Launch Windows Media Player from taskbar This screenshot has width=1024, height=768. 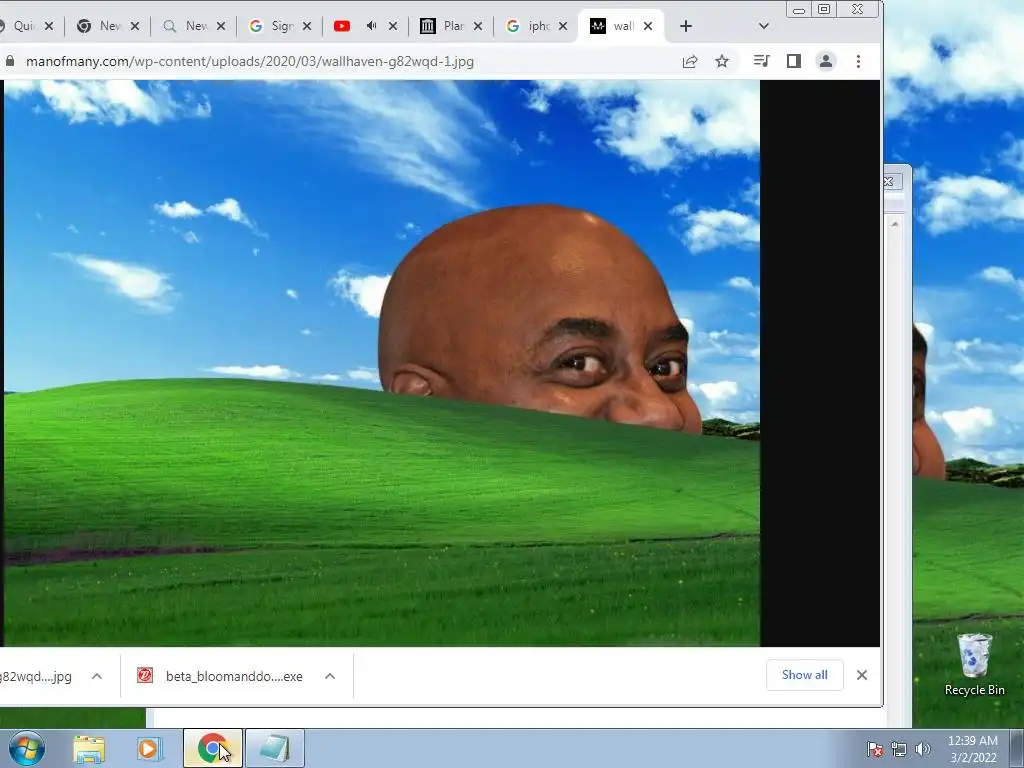(150, 748)
